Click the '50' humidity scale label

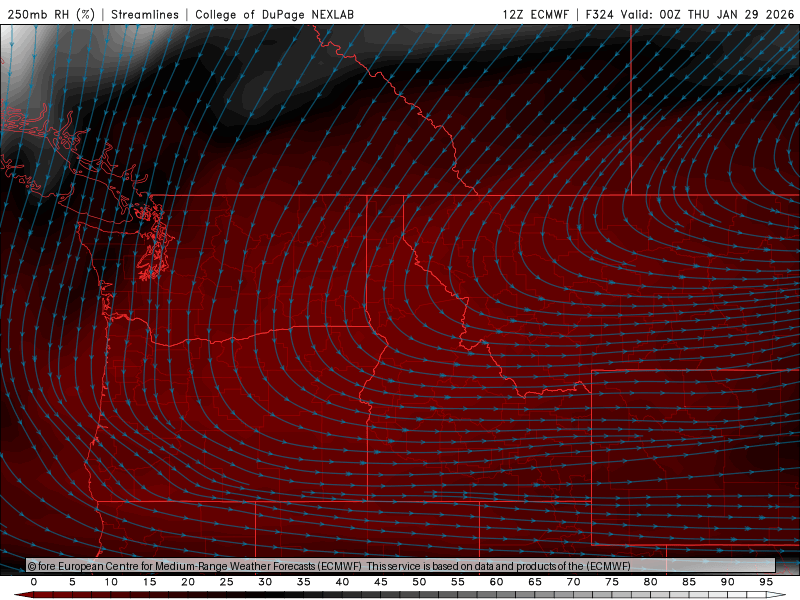pos(419,582)
